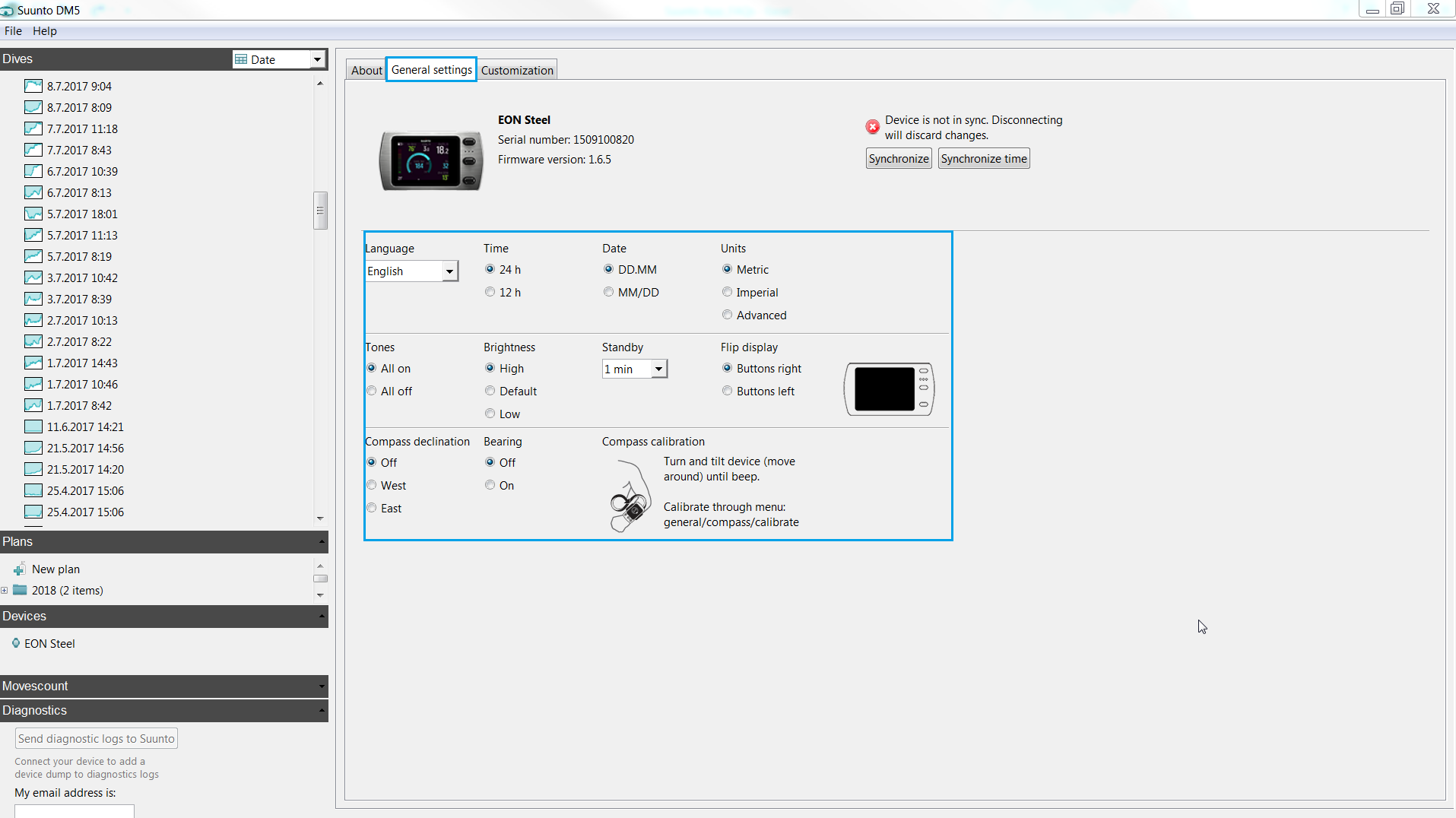Click the EON Steel device icon in Devices

click(16, 643)
